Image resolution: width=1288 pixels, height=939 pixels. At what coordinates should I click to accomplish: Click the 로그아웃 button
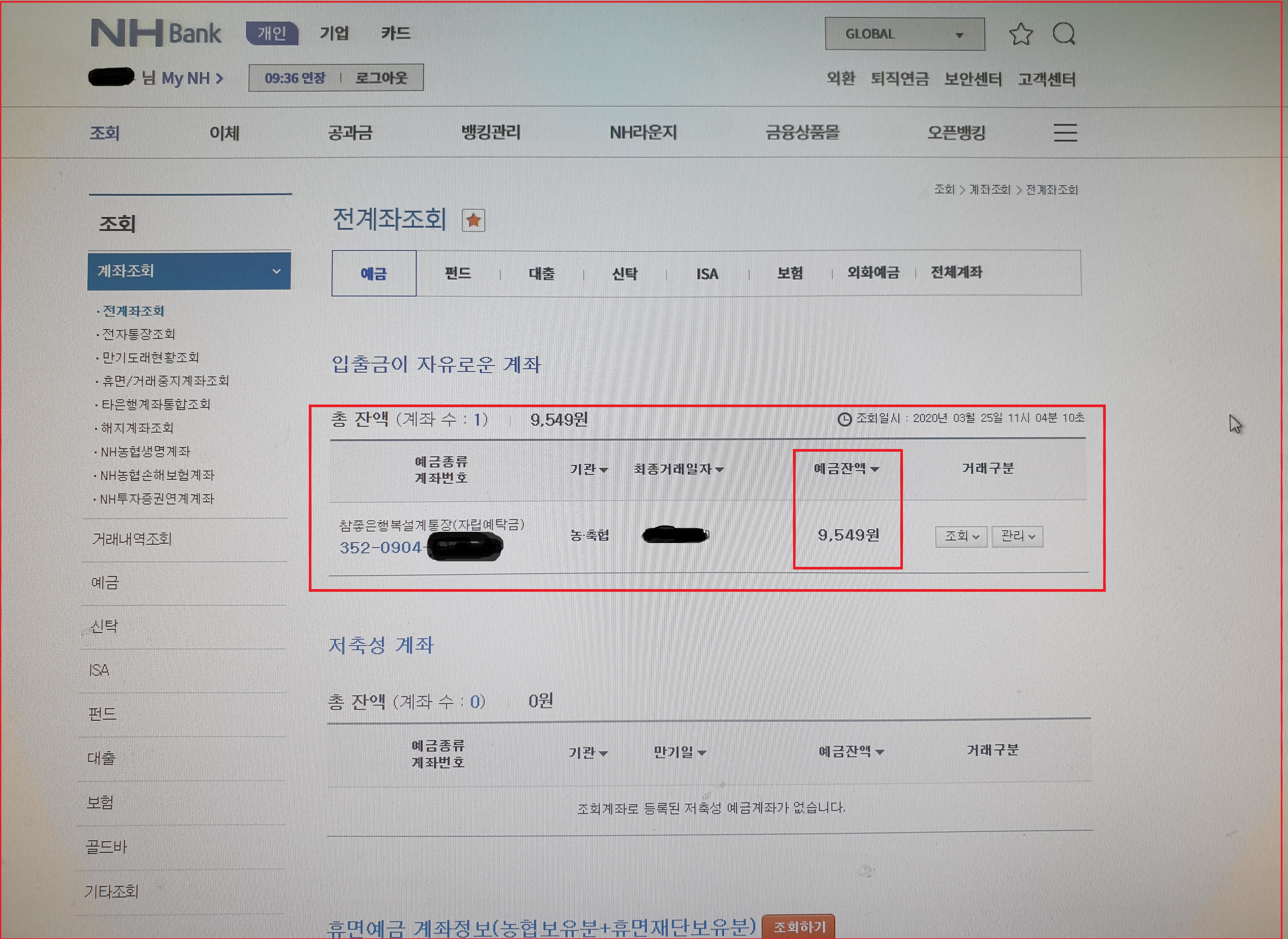[381, 78]
